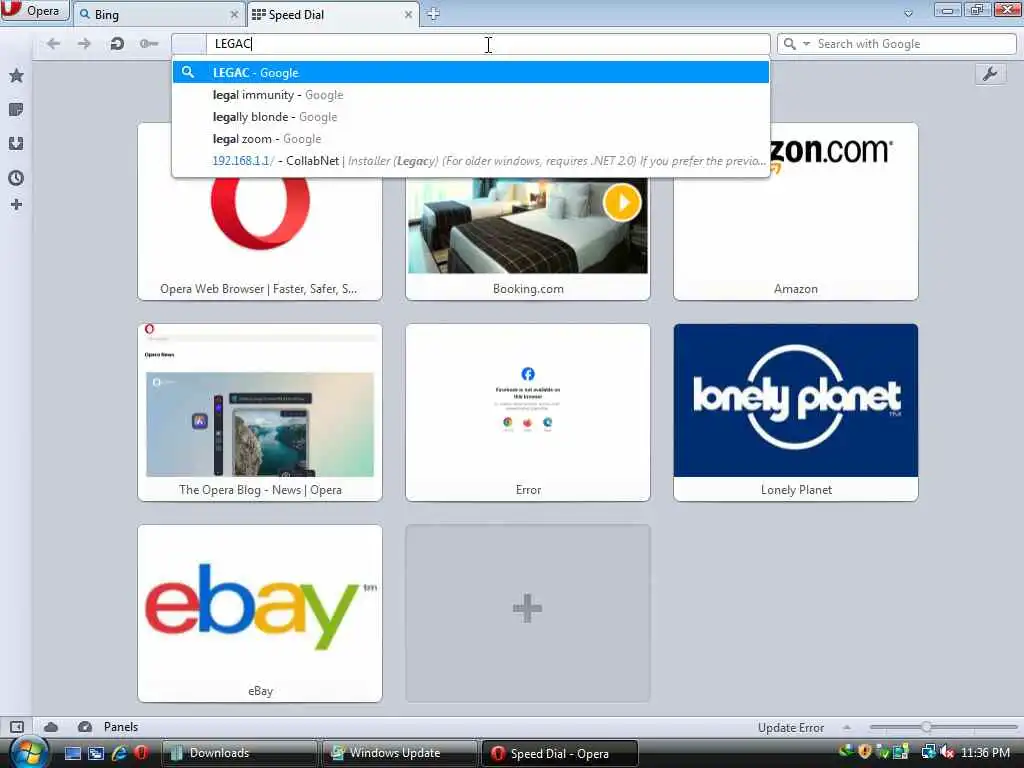Screen dimensions: 1024x768
Task: Open the 192.168.1.1 CollabNet history entry
Action: click(x=470, y=161)
